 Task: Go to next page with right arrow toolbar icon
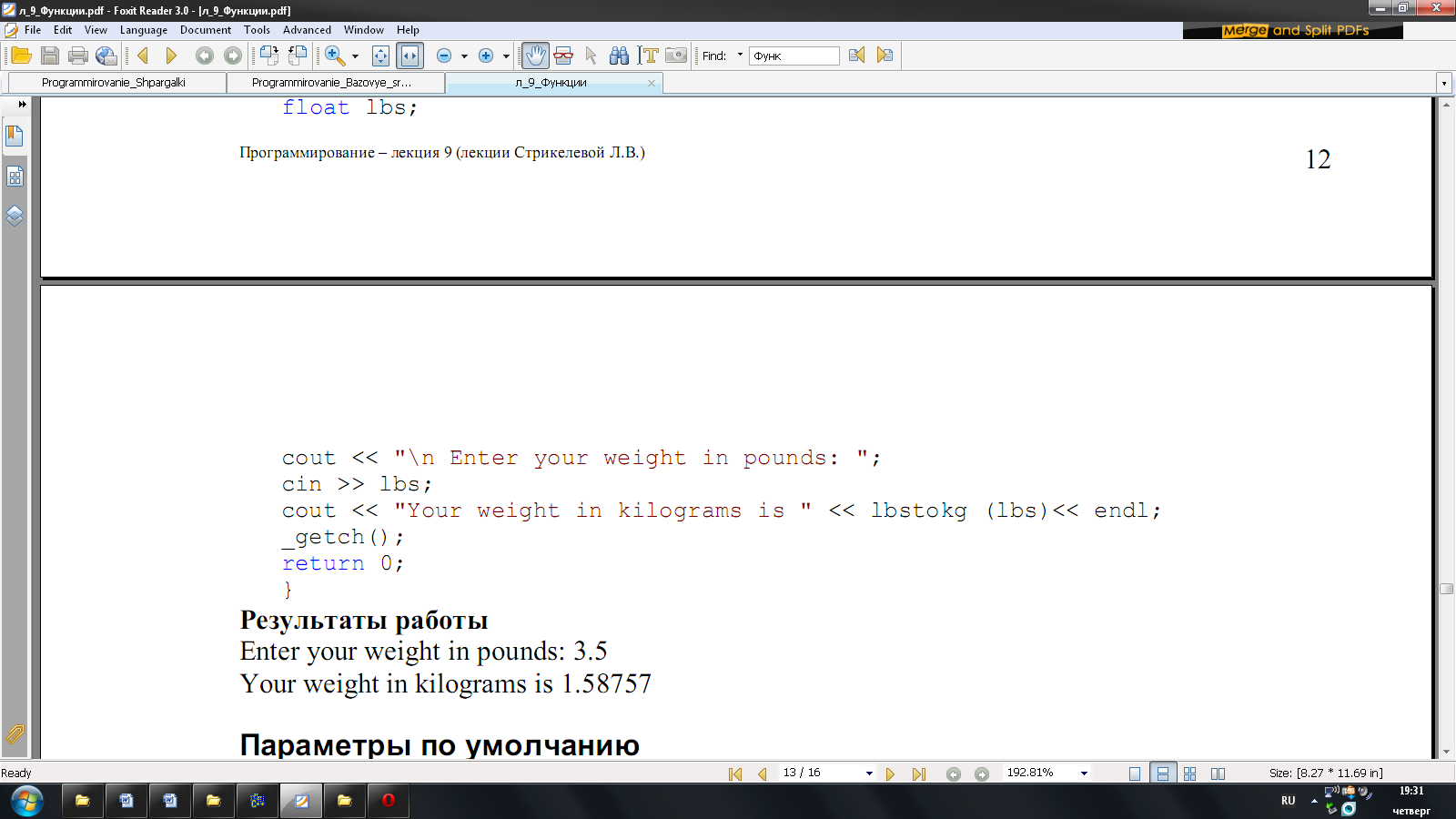click(170, 56)
